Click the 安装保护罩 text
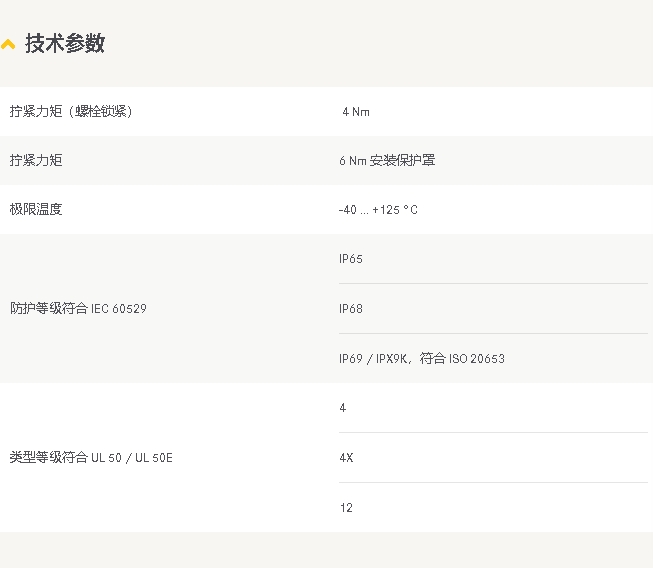Viewport: 653px width, 568px height. point(402,160)
